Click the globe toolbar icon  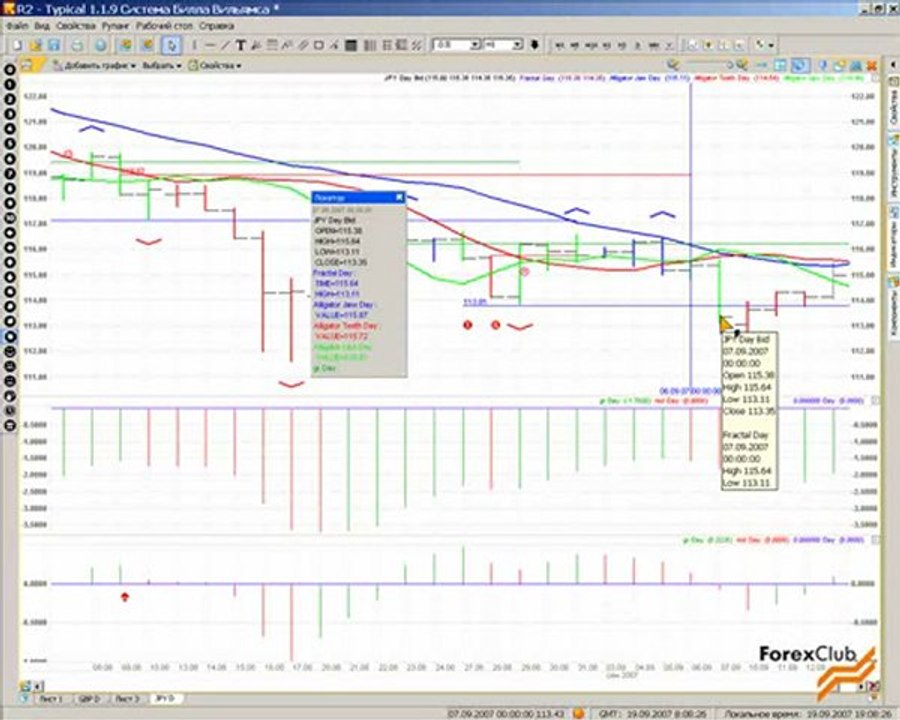pos(100,45)
